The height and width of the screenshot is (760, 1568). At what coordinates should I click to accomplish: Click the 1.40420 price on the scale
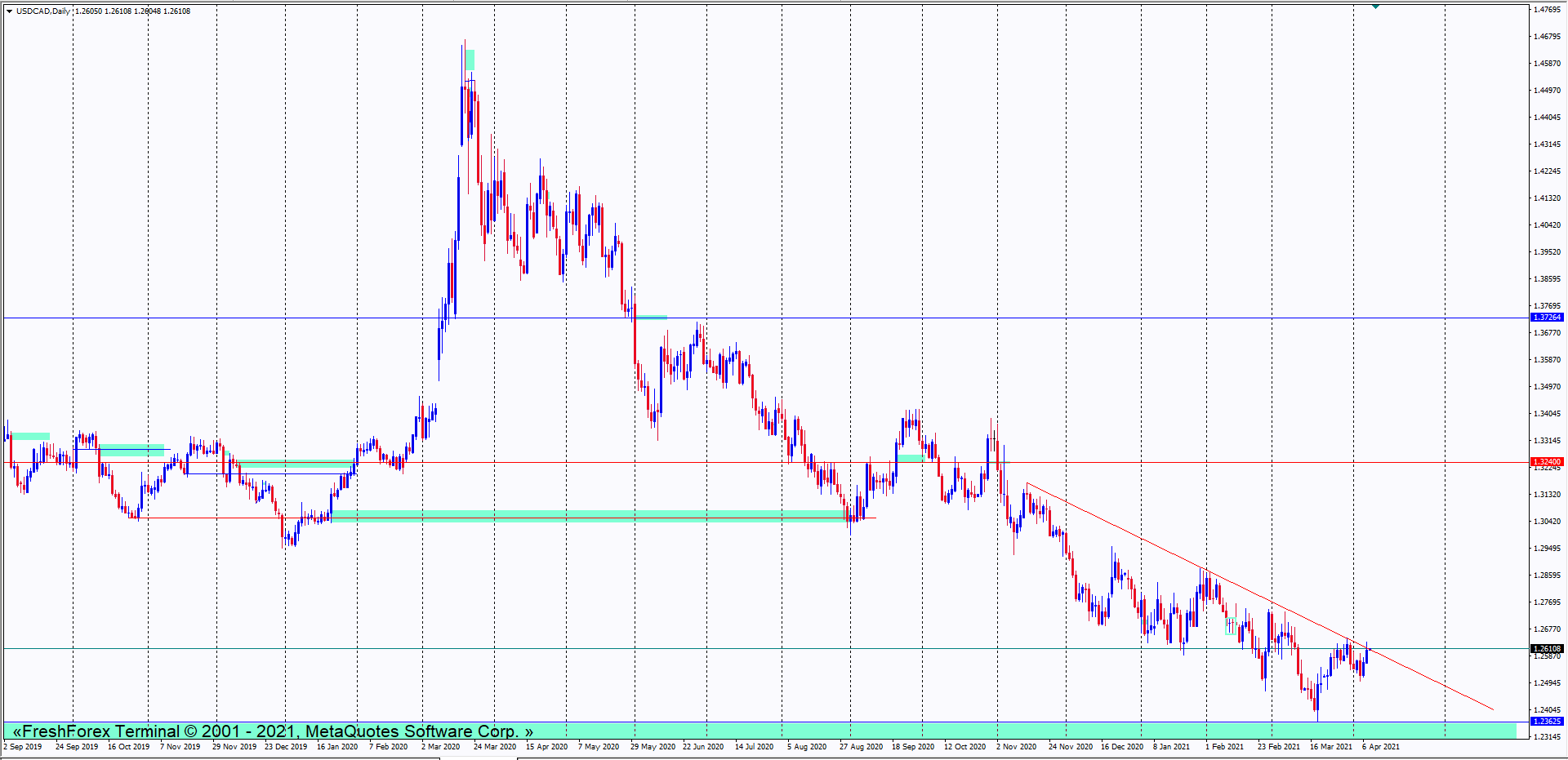[1546, 225]
